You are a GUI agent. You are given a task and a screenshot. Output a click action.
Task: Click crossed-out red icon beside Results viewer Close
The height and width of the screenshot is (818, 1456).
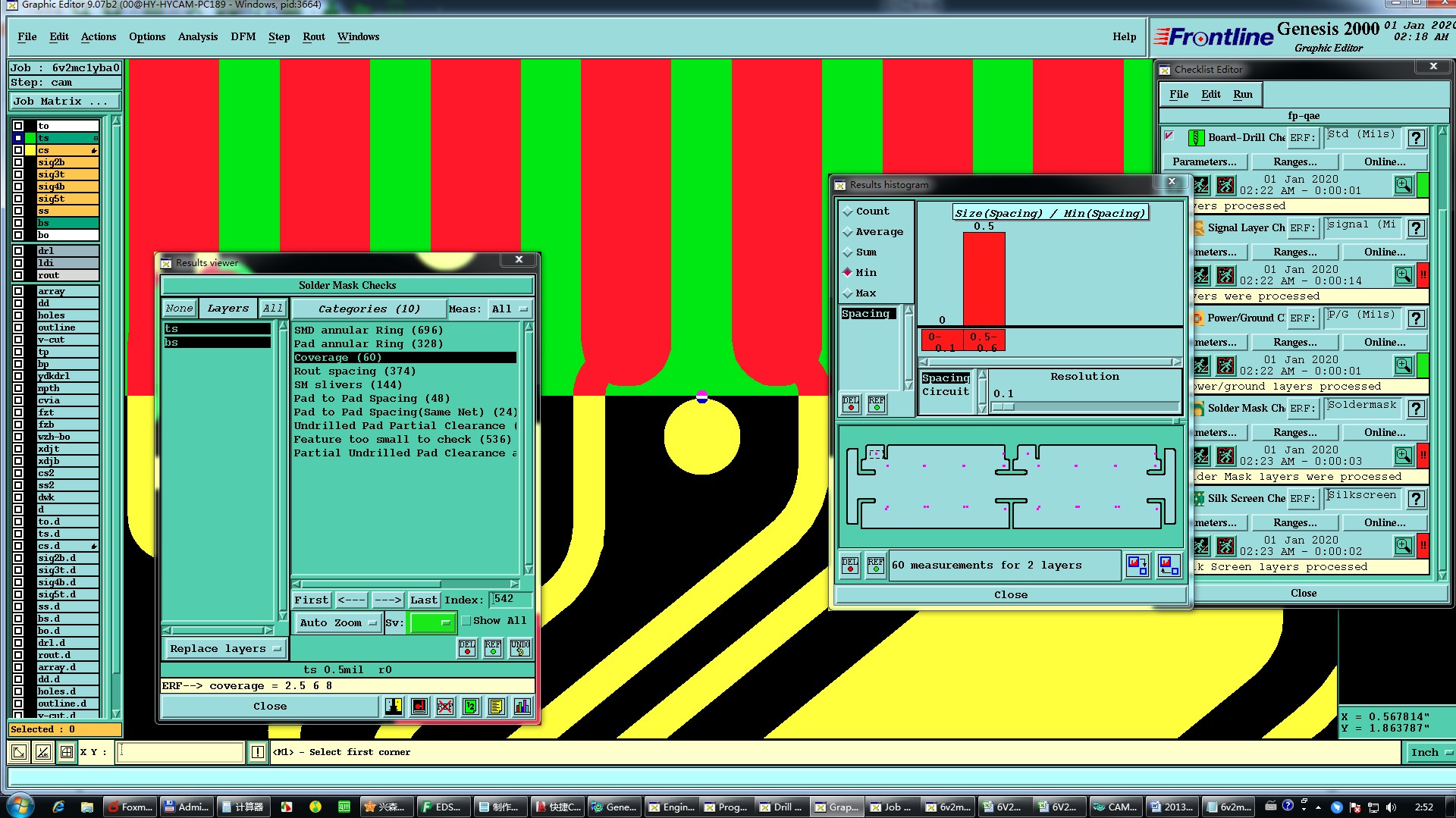point(445,707)
